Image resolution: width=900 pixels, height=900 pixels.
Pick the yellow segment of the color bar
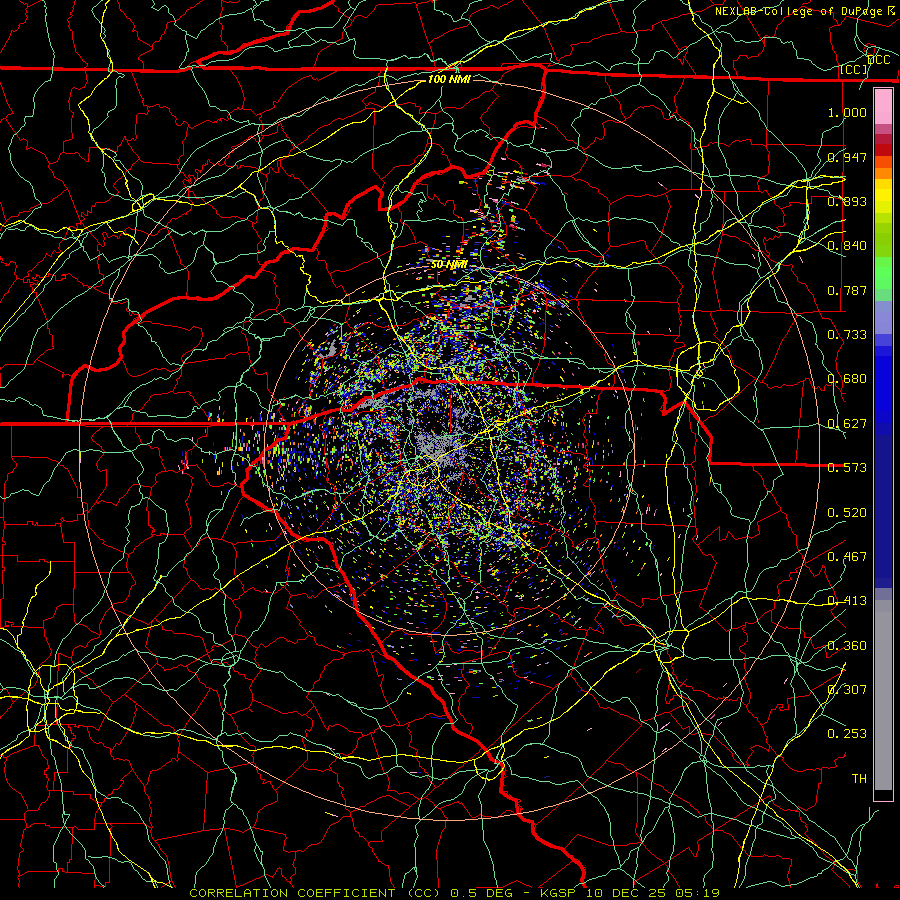883,196
